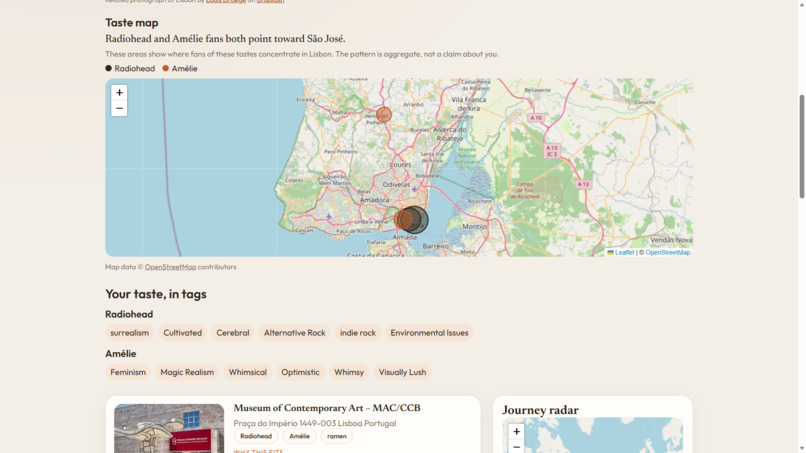Click the black Radiohead legend dot
Image resolution: width=806 pixels, height=453 pixels.
pos(108,68)
